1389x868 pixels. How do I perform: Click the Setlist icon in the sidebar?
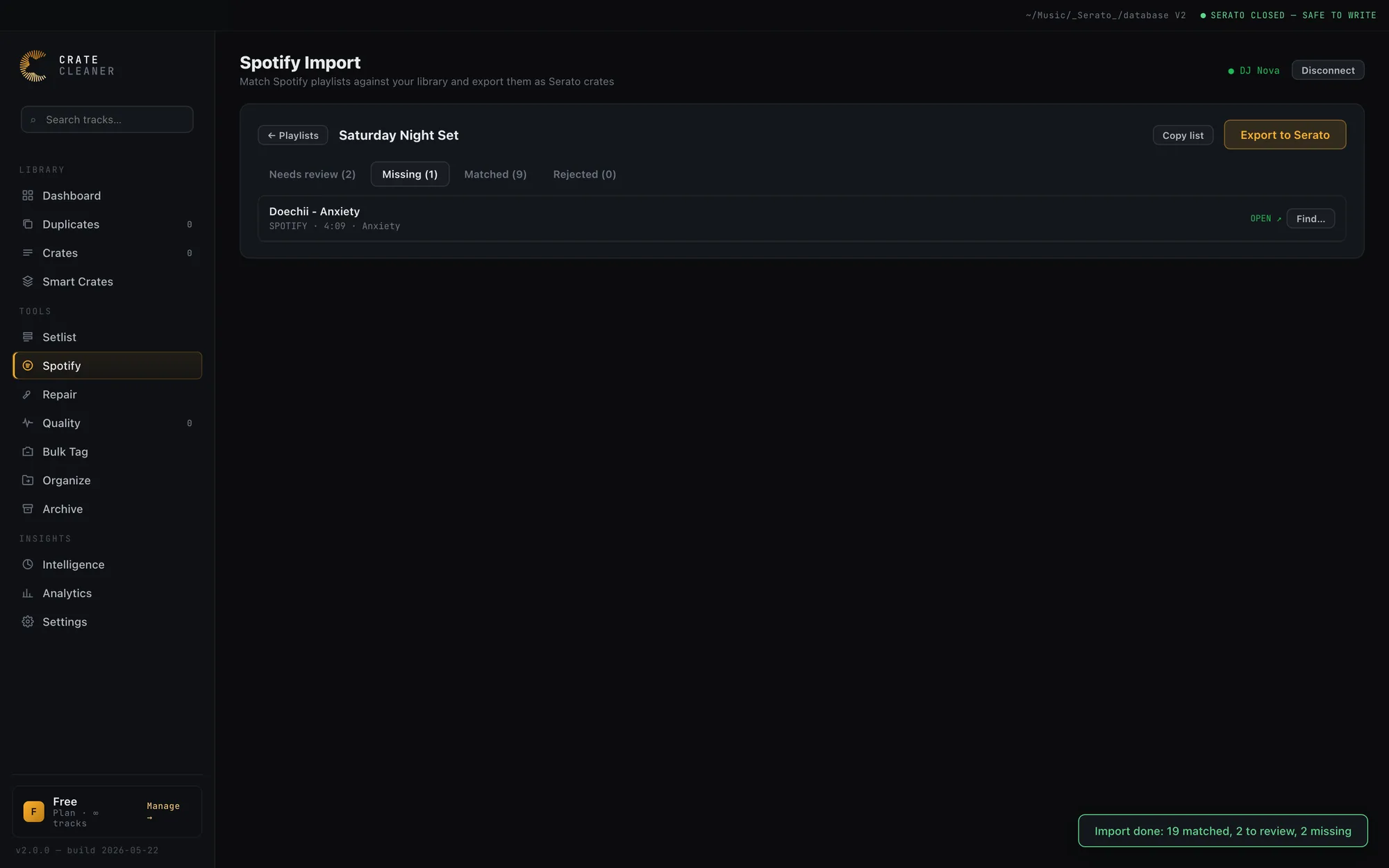[28, 337]
